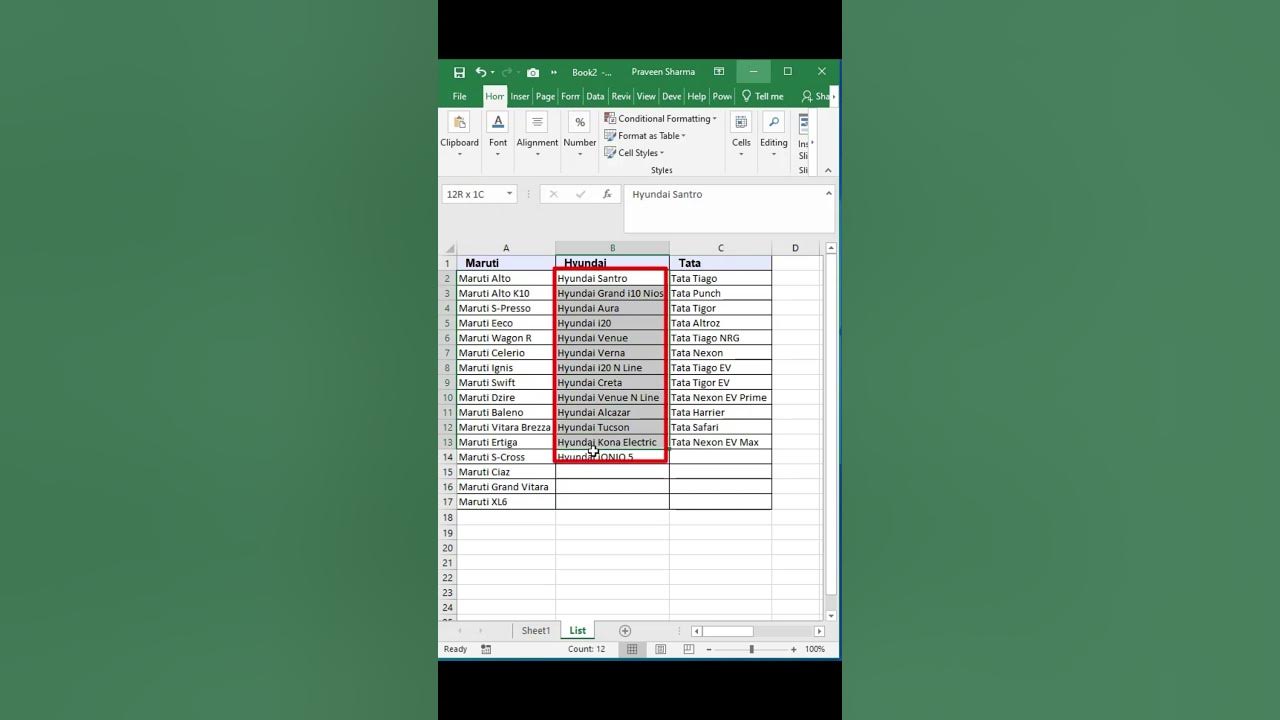
Task: Click the formula bar showing Hyundai Santro
Action: 723,209
